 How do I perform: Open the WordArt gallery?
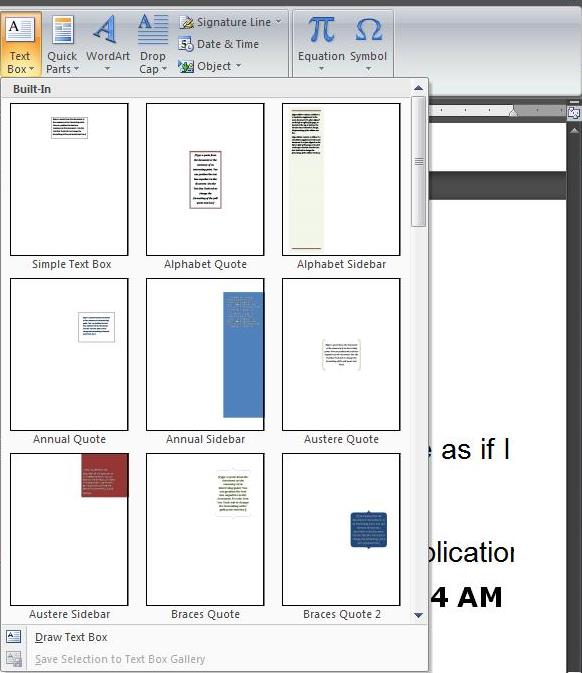(x=107, y=44)
